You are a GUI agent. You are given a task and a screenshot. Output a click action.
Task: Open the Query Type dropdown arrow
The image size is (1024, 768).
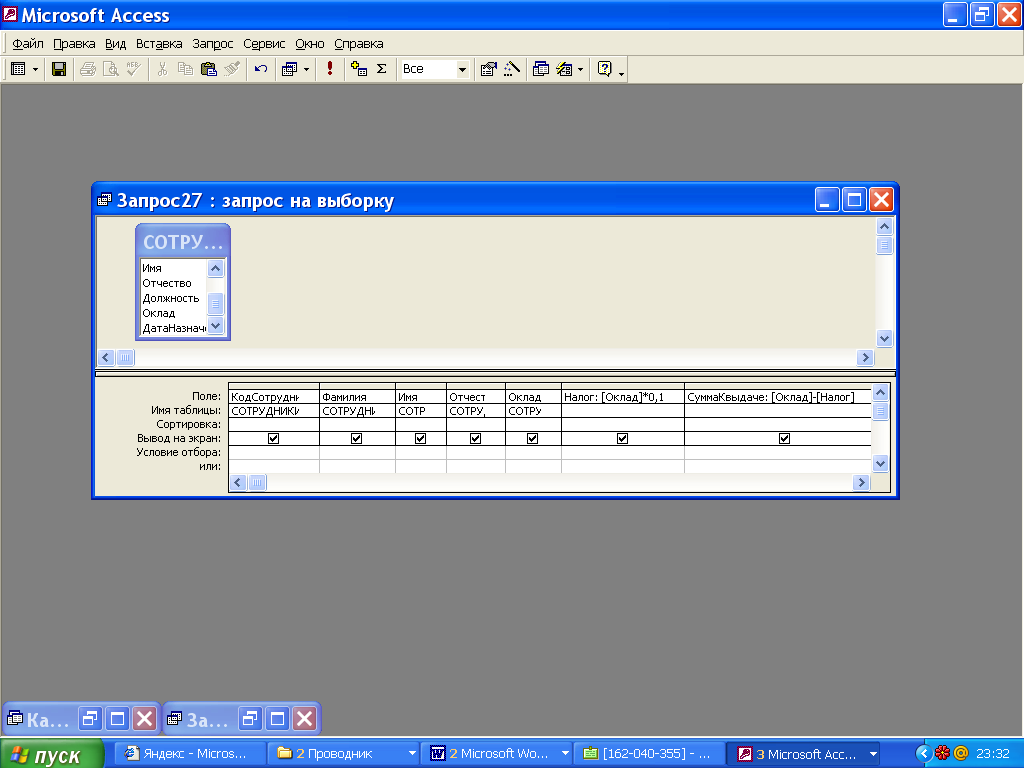[x=306, y=69]
